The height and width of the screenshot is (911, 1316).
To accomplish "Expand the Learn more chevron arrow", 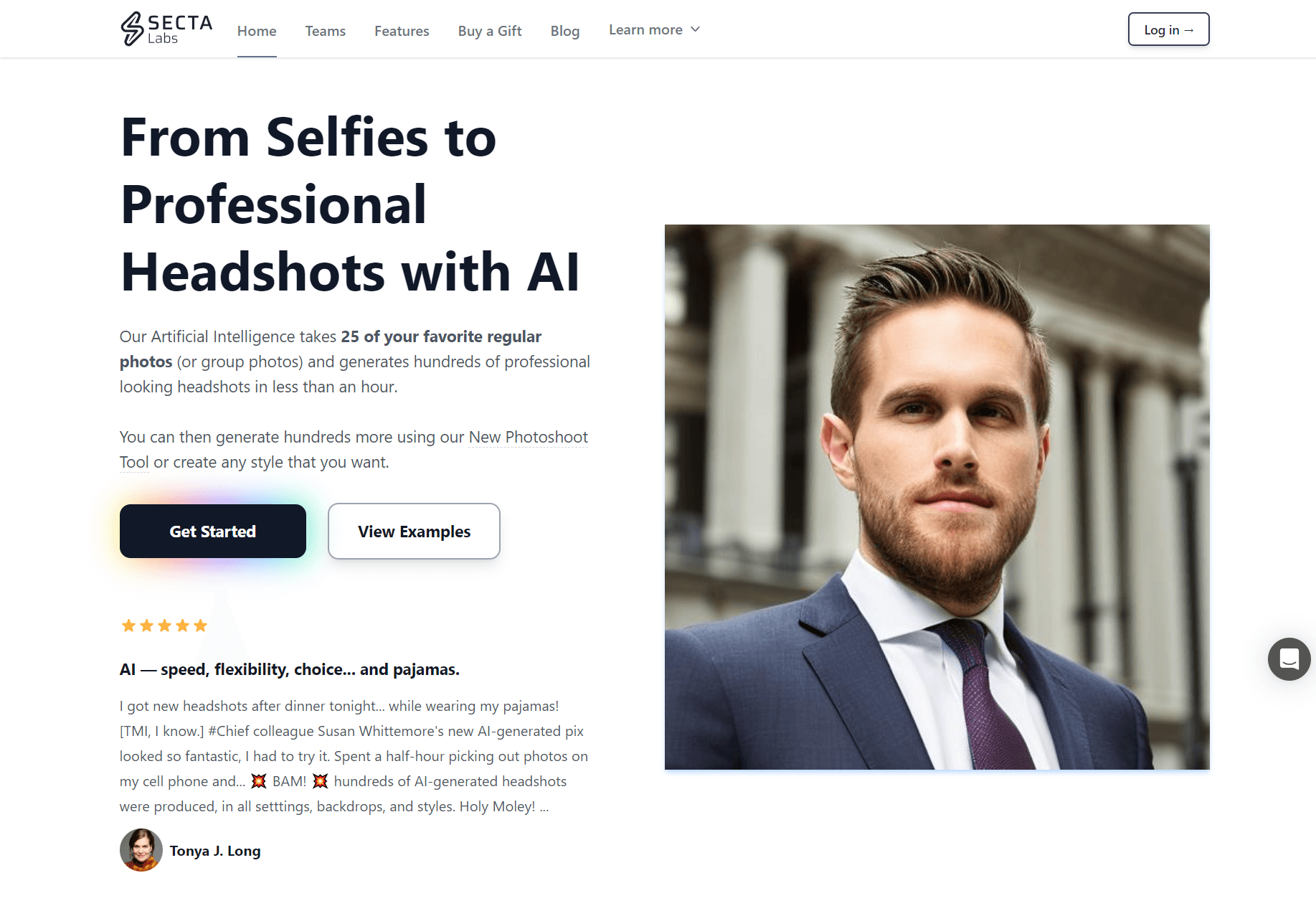I will tap(695, 29).
